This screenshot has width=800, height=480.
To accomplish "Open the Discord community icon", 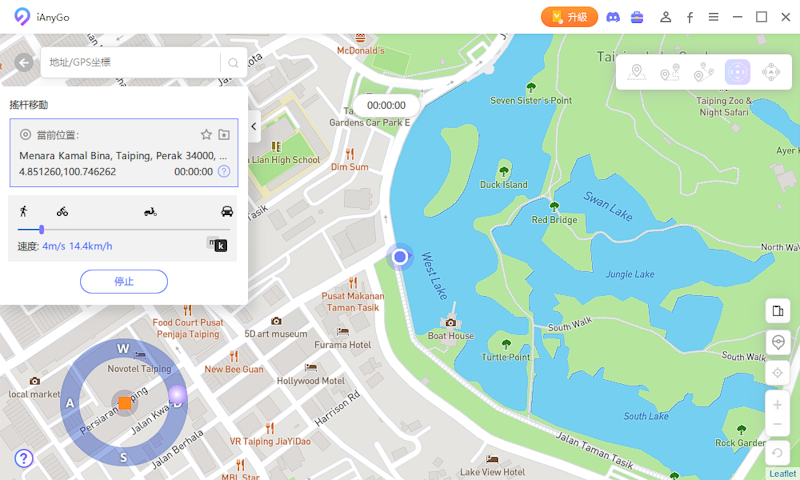I will [613, 17].
